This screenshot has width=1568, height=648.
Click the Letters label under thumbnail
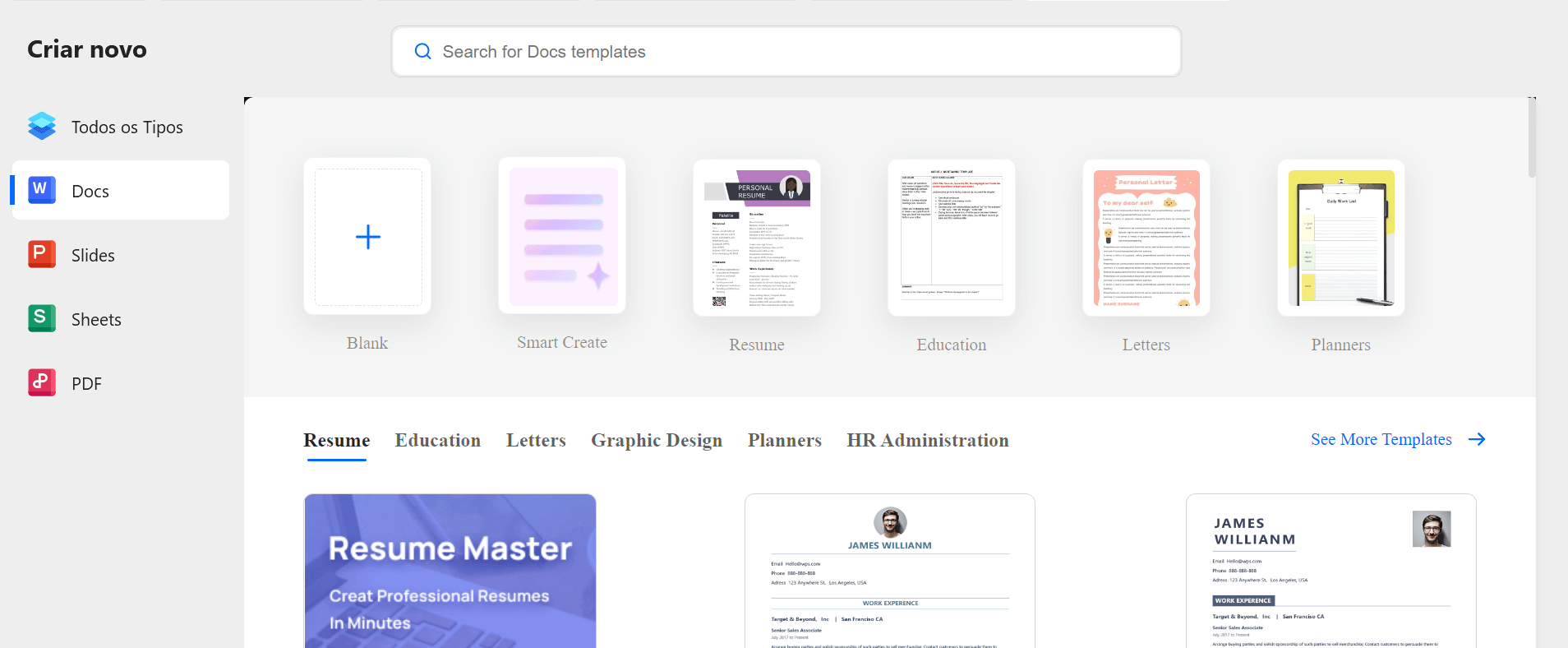point(1146,345)
